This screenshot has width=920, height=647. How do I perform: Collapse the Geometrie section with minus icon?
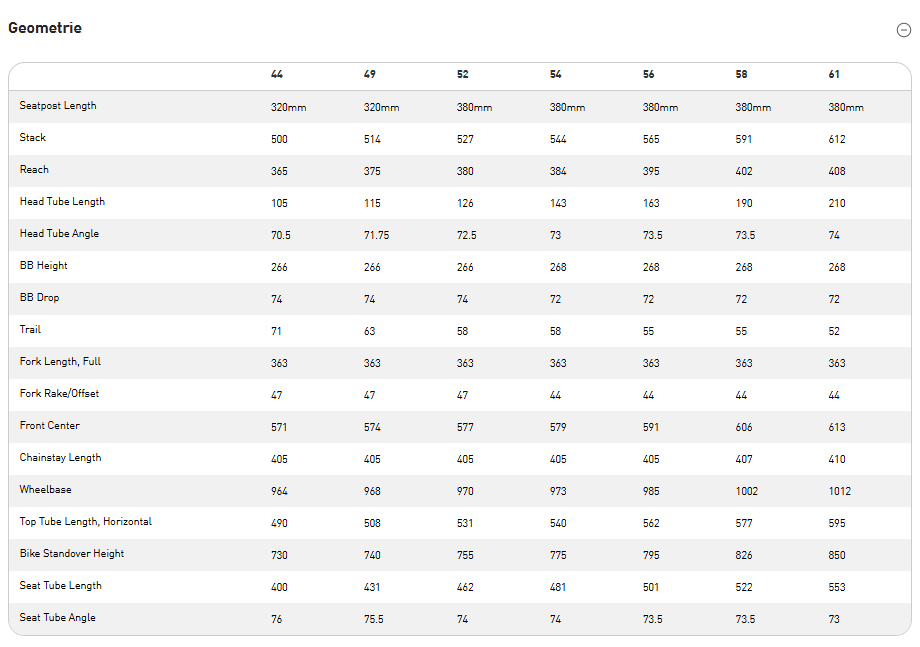click(x=904, y=30)
